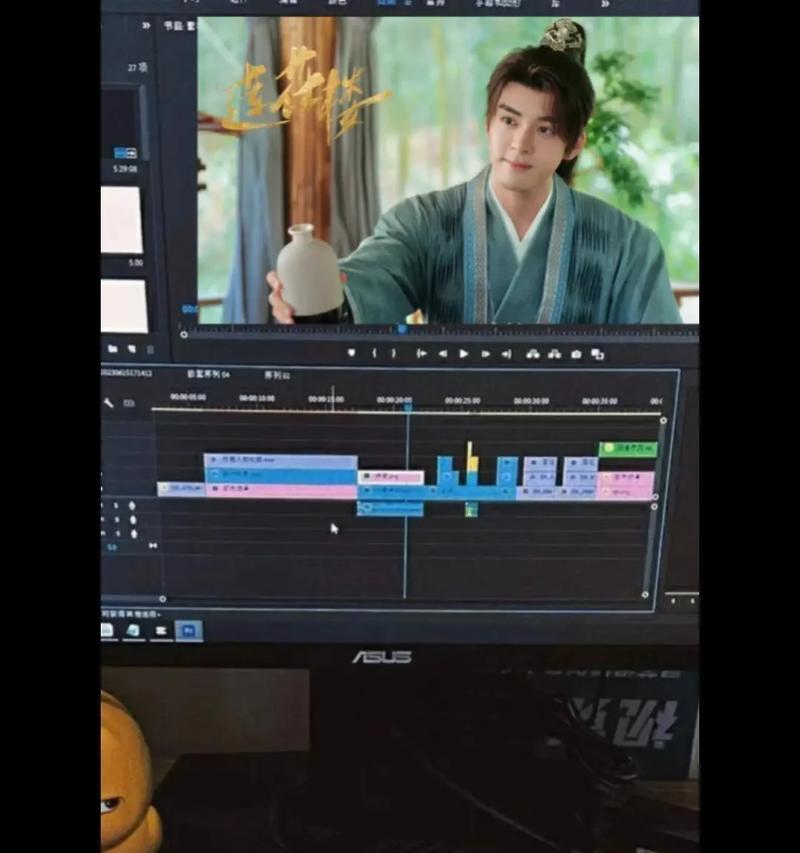The width and height of the screenshot is (800, 853).
Task: Click the 27 items count label
Action: (x=138, y=67)
